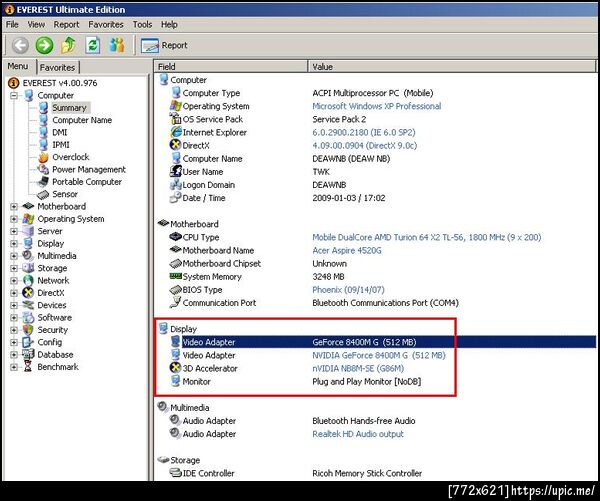The image size is (600, 501).
Task: Expand the Operating System tree node
Action: click(x=14, y=219)
